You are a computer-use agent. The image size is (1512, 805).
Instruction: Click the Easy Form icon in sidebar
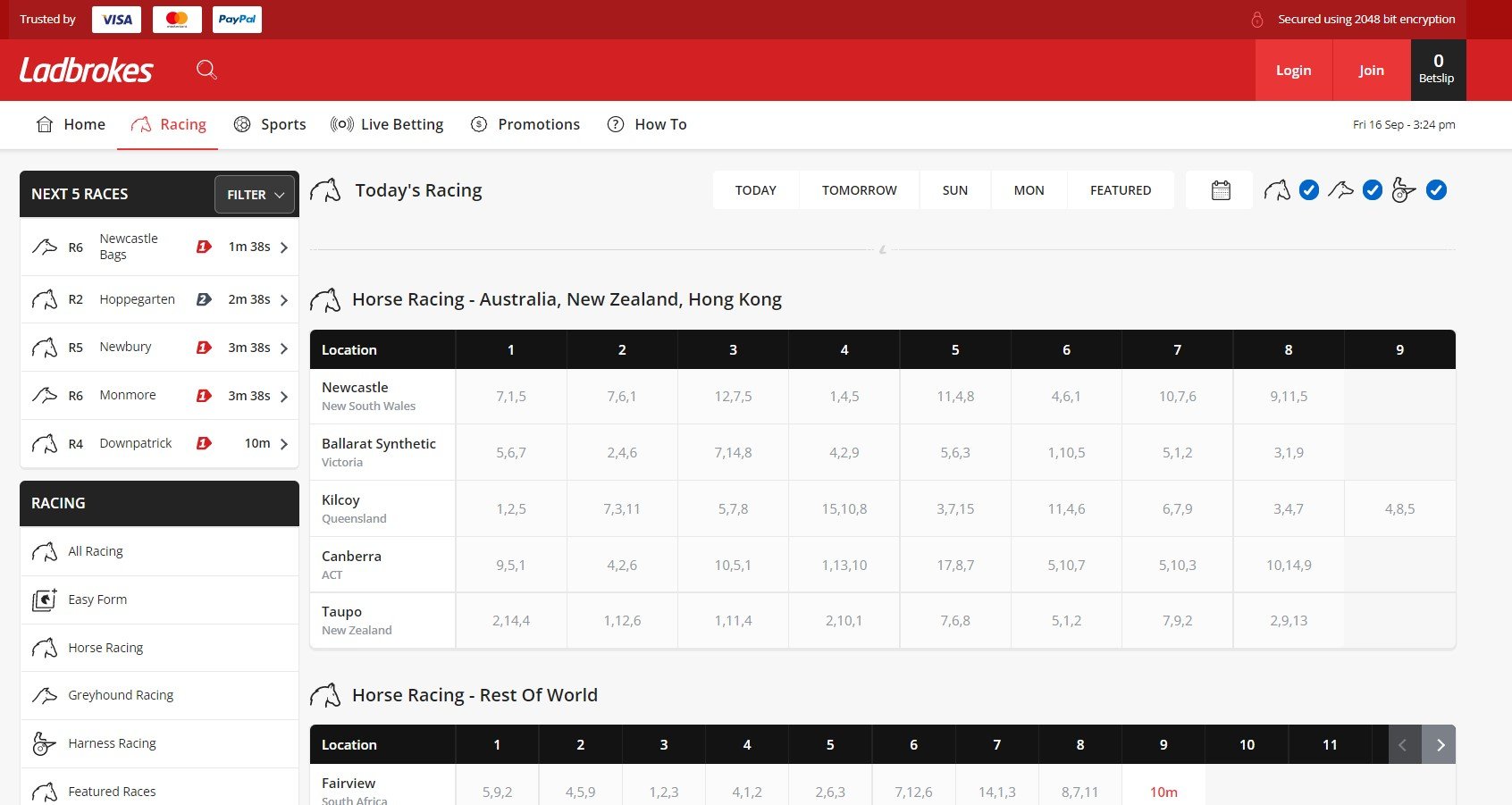pos(44,600)
